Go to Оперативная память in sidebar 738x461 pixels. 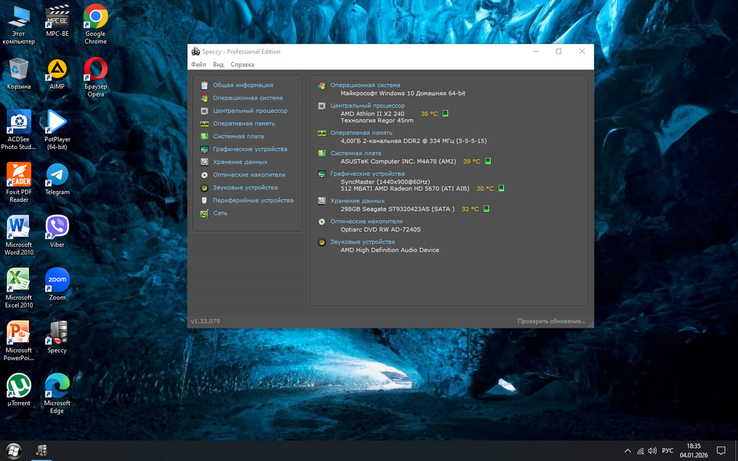(x=244, y=123)
